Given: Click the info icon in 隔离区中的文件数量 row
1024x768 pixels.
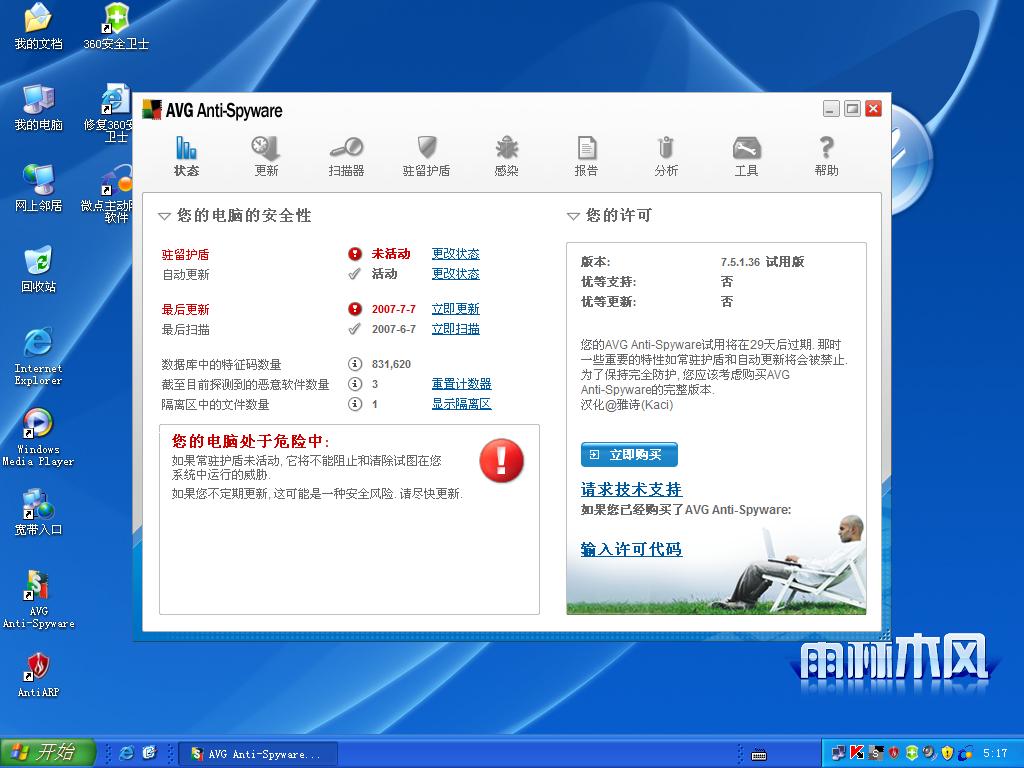Looking at the screenshot, I should pyautogui.click(x=355, y=404).
